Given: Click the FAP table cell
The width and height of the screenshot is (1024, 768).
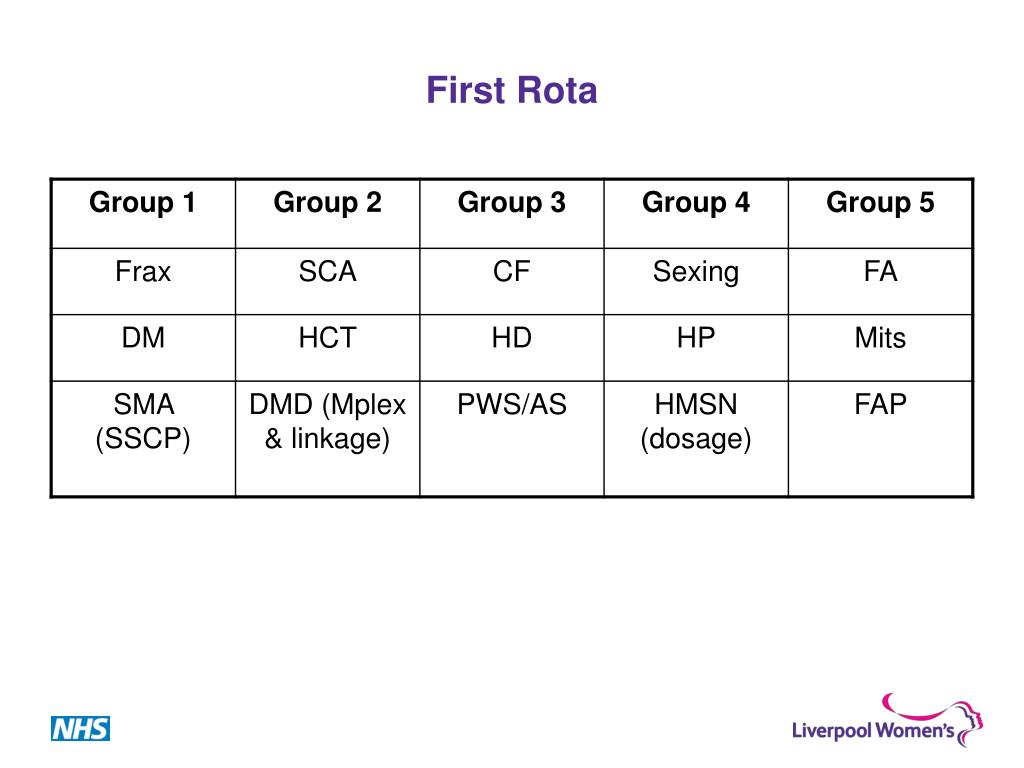Looking at the screenshot, I should pos(880,439).
